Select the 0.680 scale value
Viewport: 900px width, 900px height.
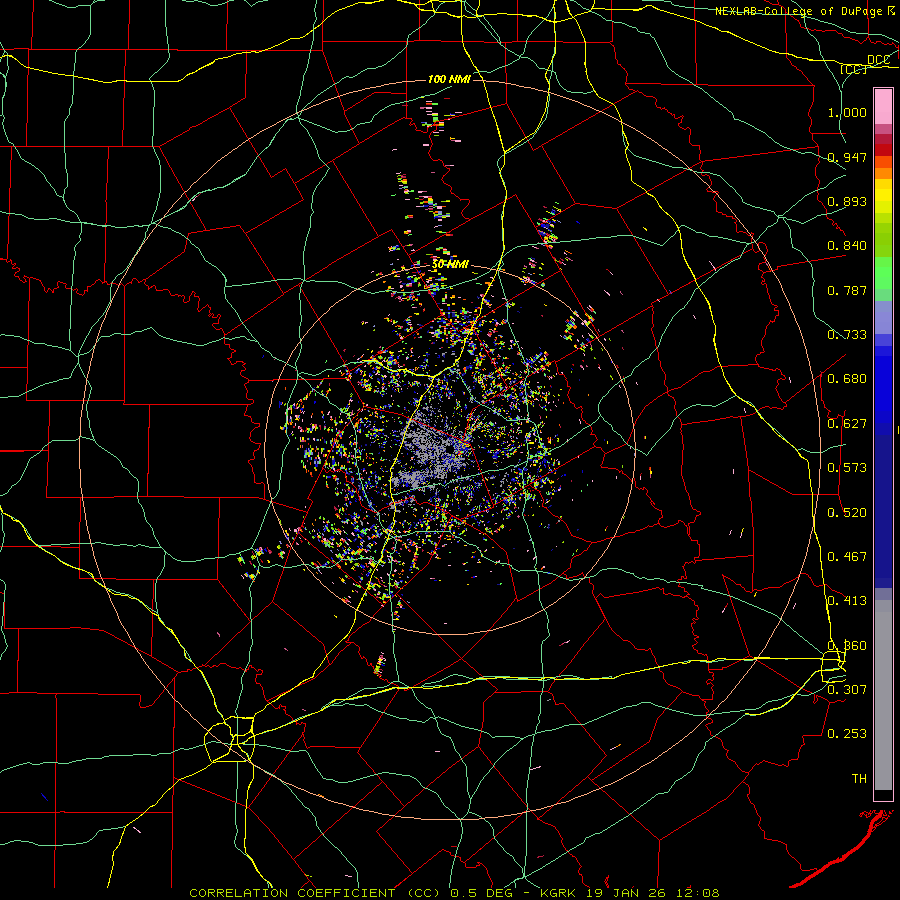tap(847, 379)
